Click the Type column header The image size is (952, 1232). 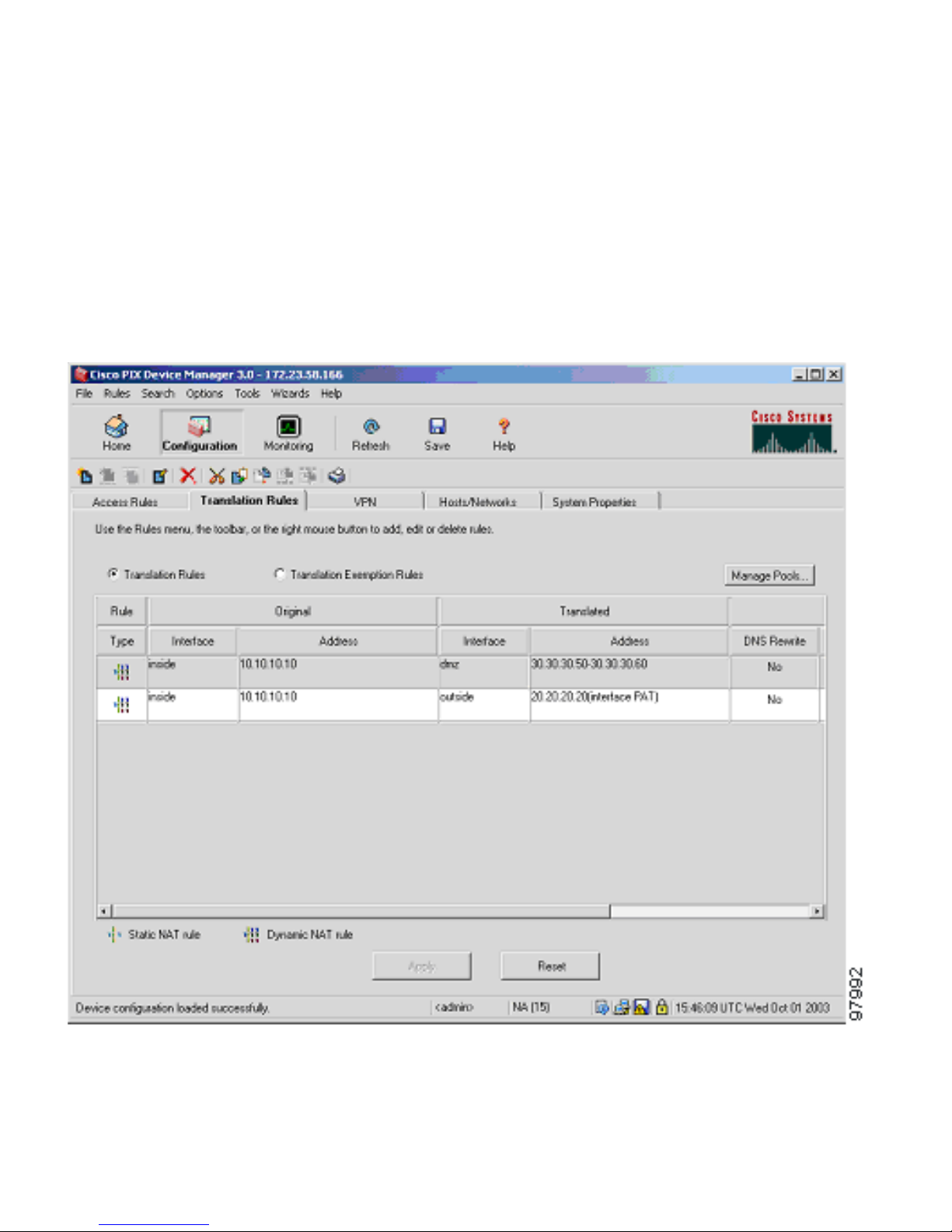[x=122, y=641]
